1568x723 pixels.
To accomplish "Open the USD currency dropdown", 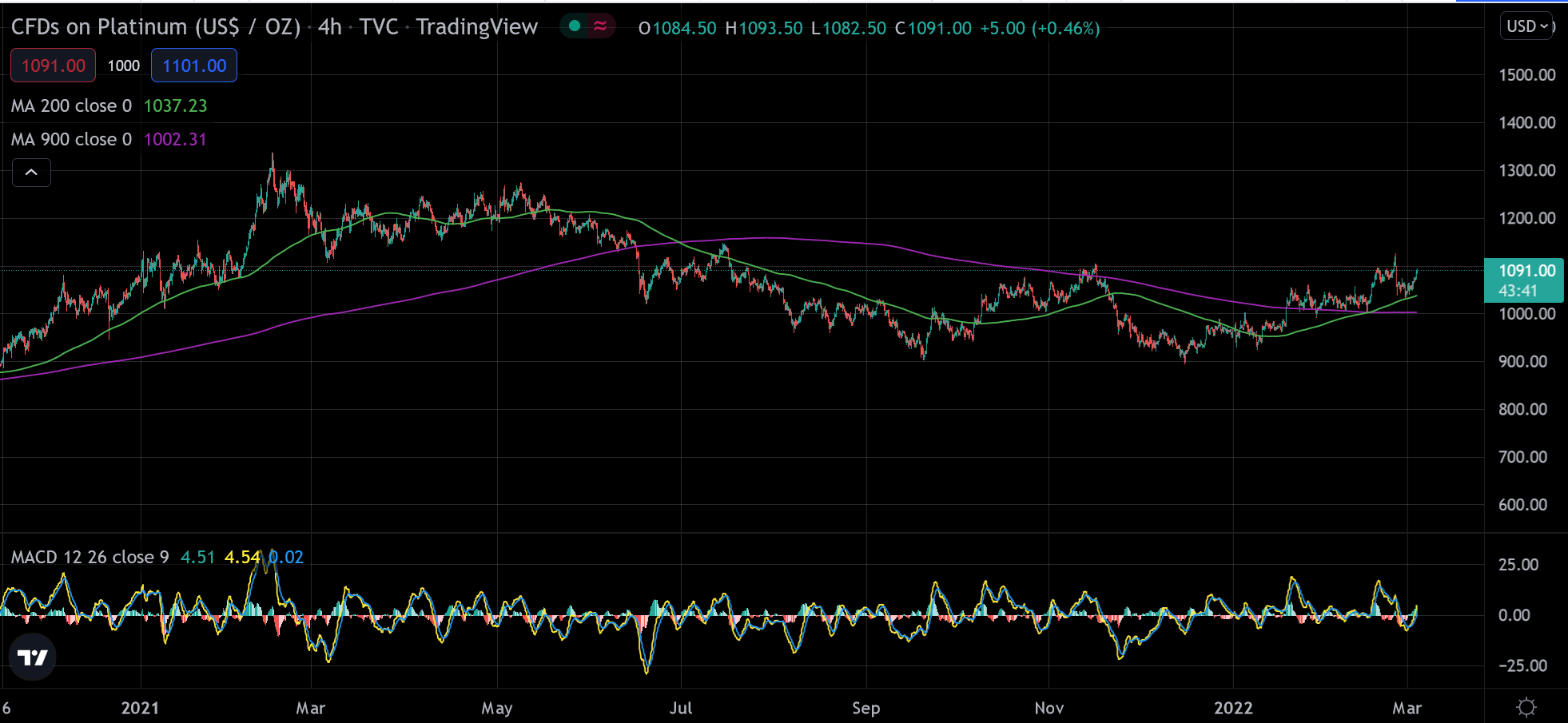I will pyautogui.click(x=1526, y=26).
